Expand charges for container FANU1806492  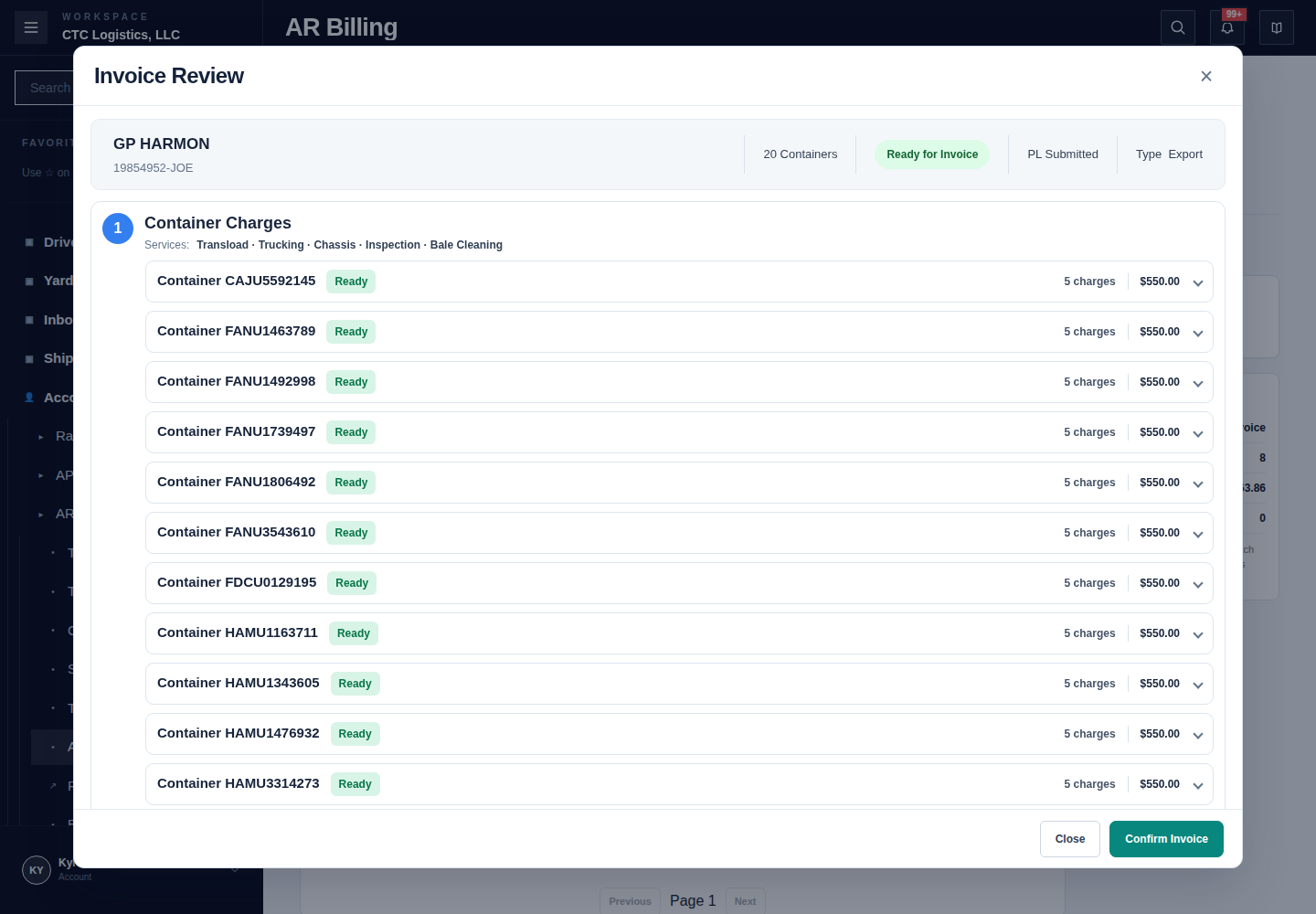1198,484
